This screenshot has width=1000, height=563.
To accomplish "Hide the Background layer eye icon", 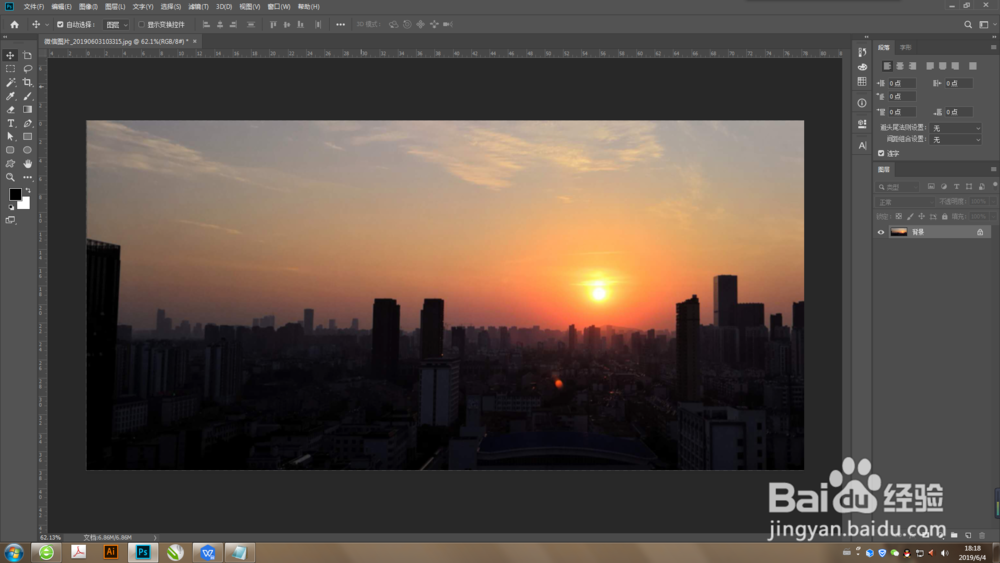I will pyautogui.click(x=881, y=232).
